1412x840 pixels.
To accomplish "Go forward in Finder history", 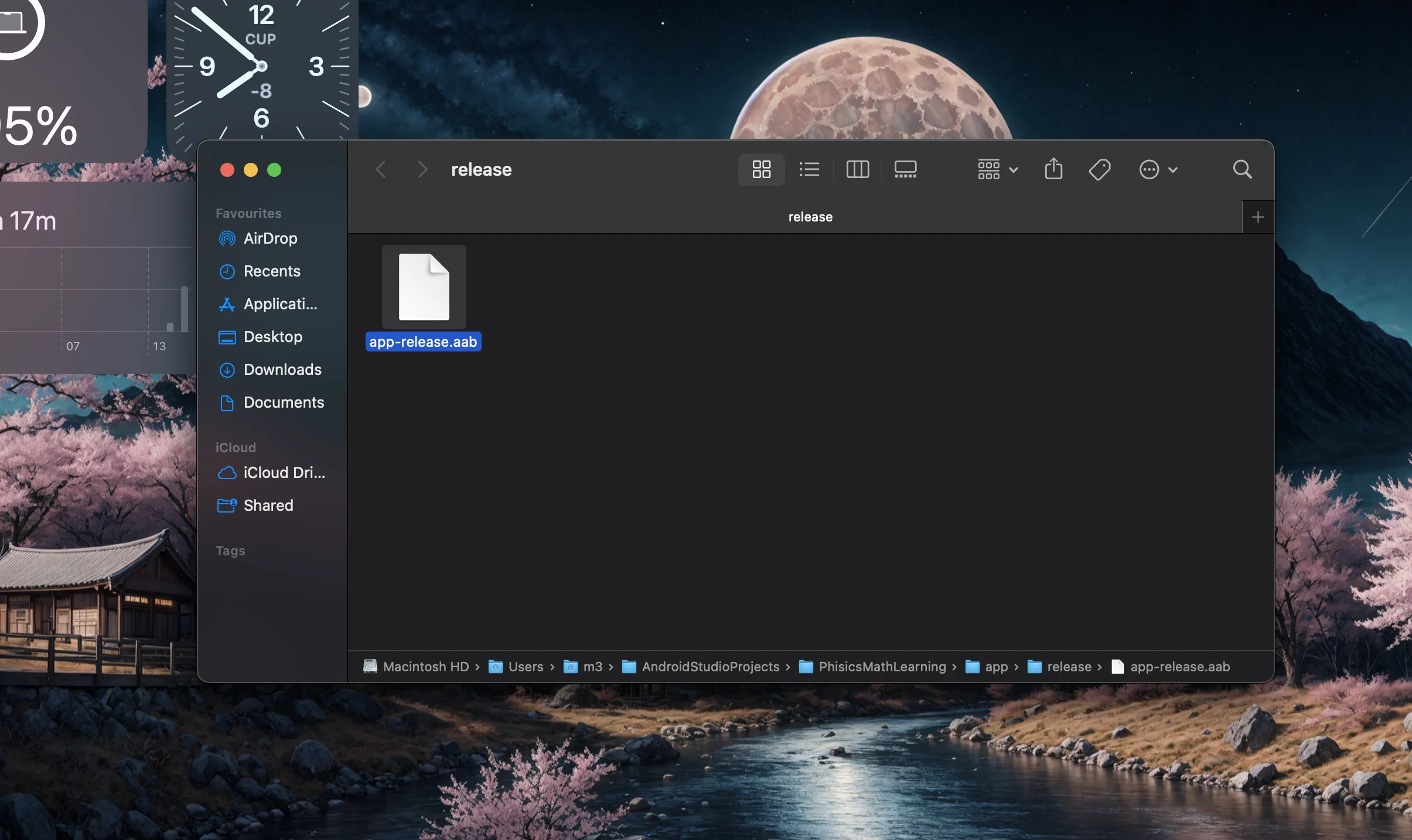I will tap(422, 170).
